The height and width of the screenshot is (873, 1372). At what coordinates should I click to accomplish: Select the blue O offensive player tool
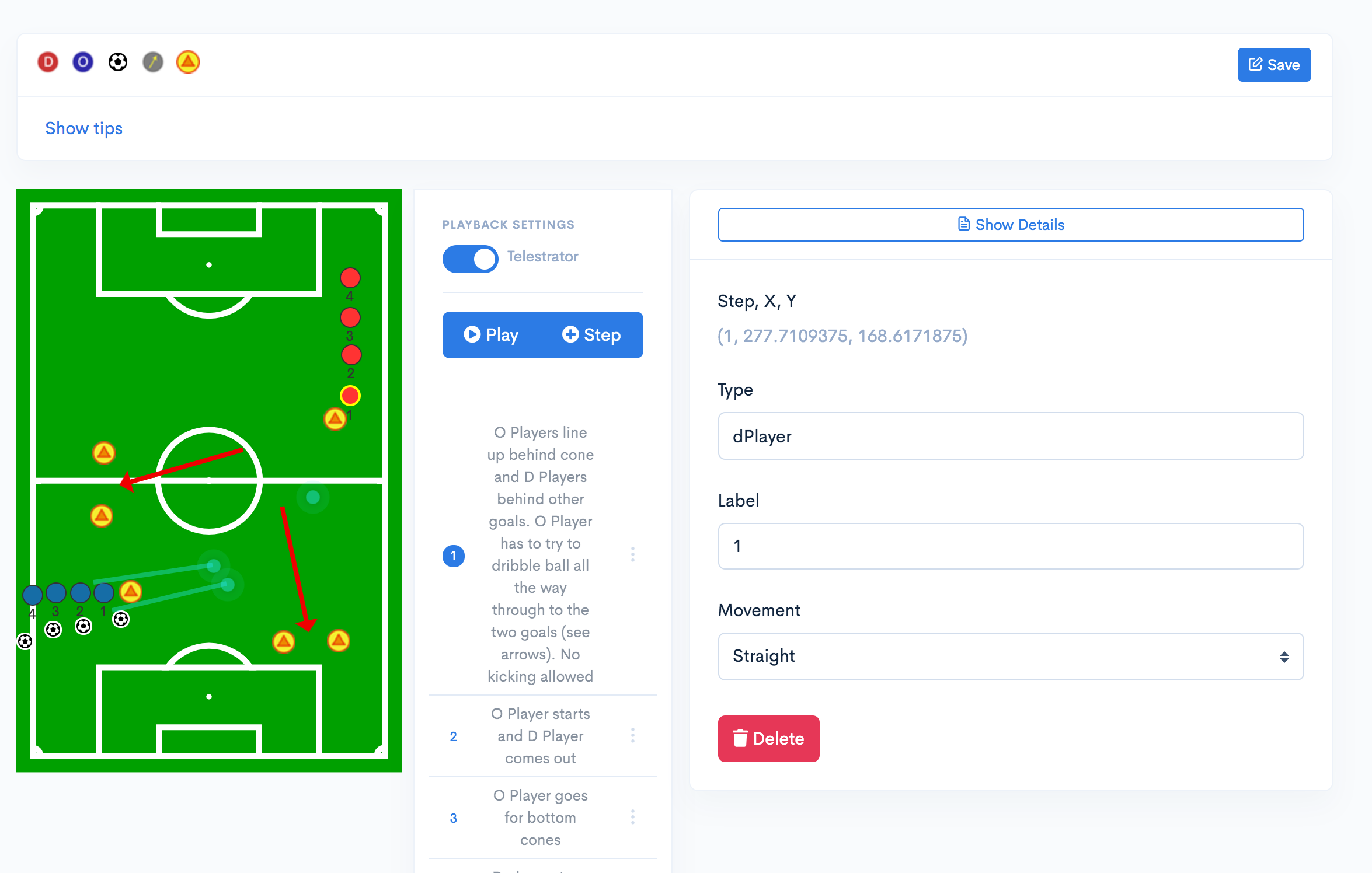coord(83,62)
